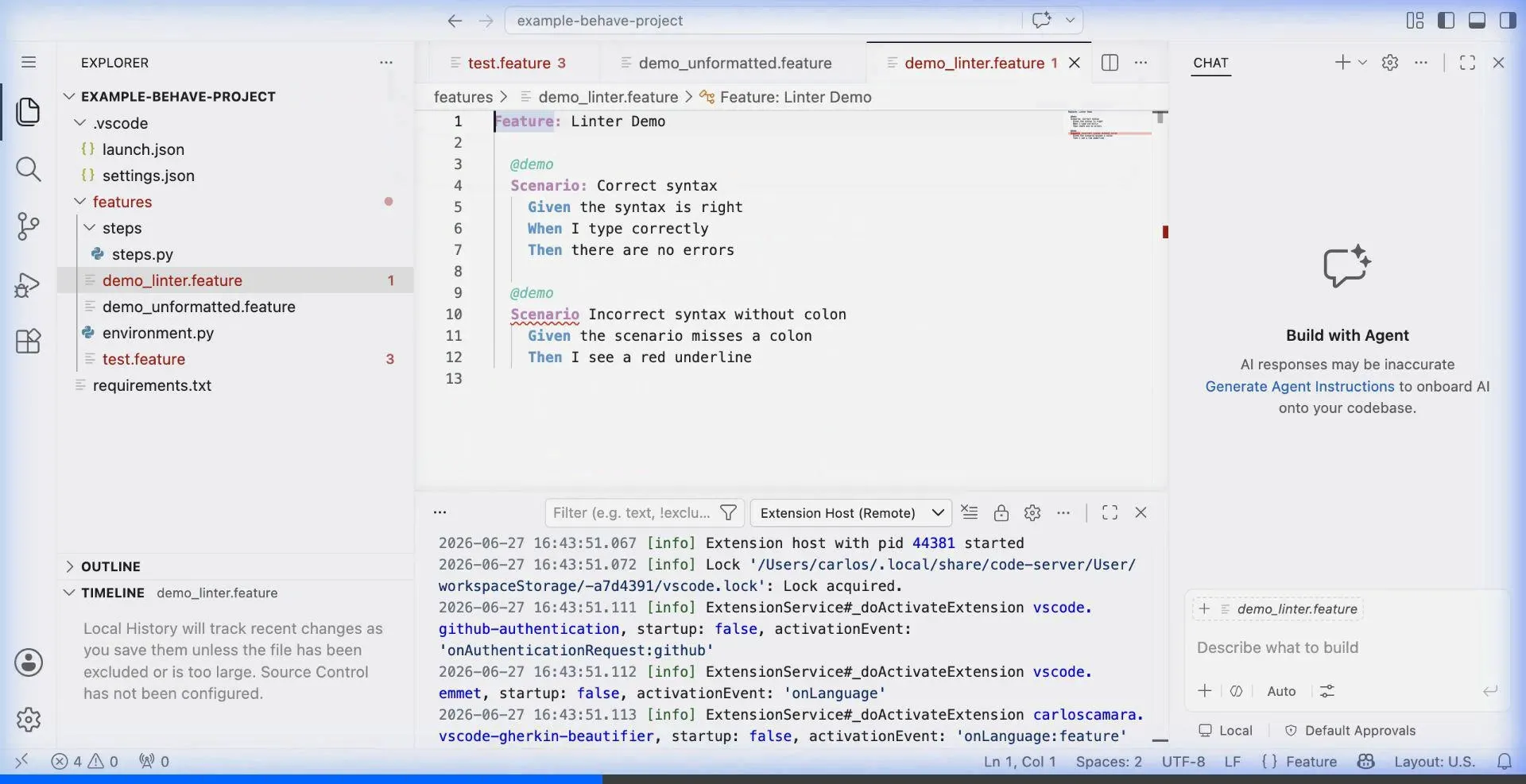The height and width of the screenshot is (784, 1526).
Task: Maximize the chat panel
Action: point(1468,63)
